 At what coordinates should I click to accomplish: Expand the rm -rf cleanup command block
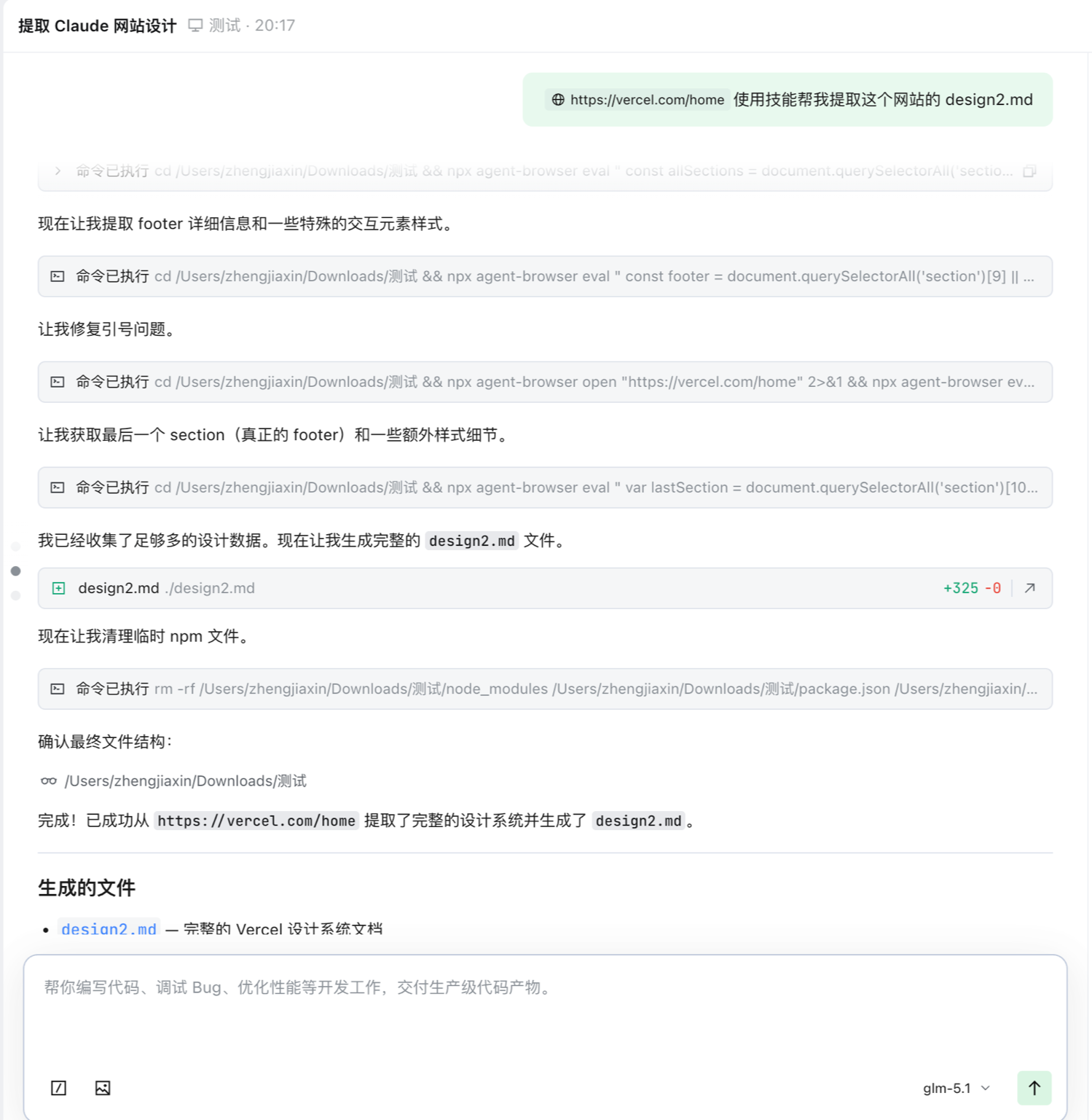[545, 689]
